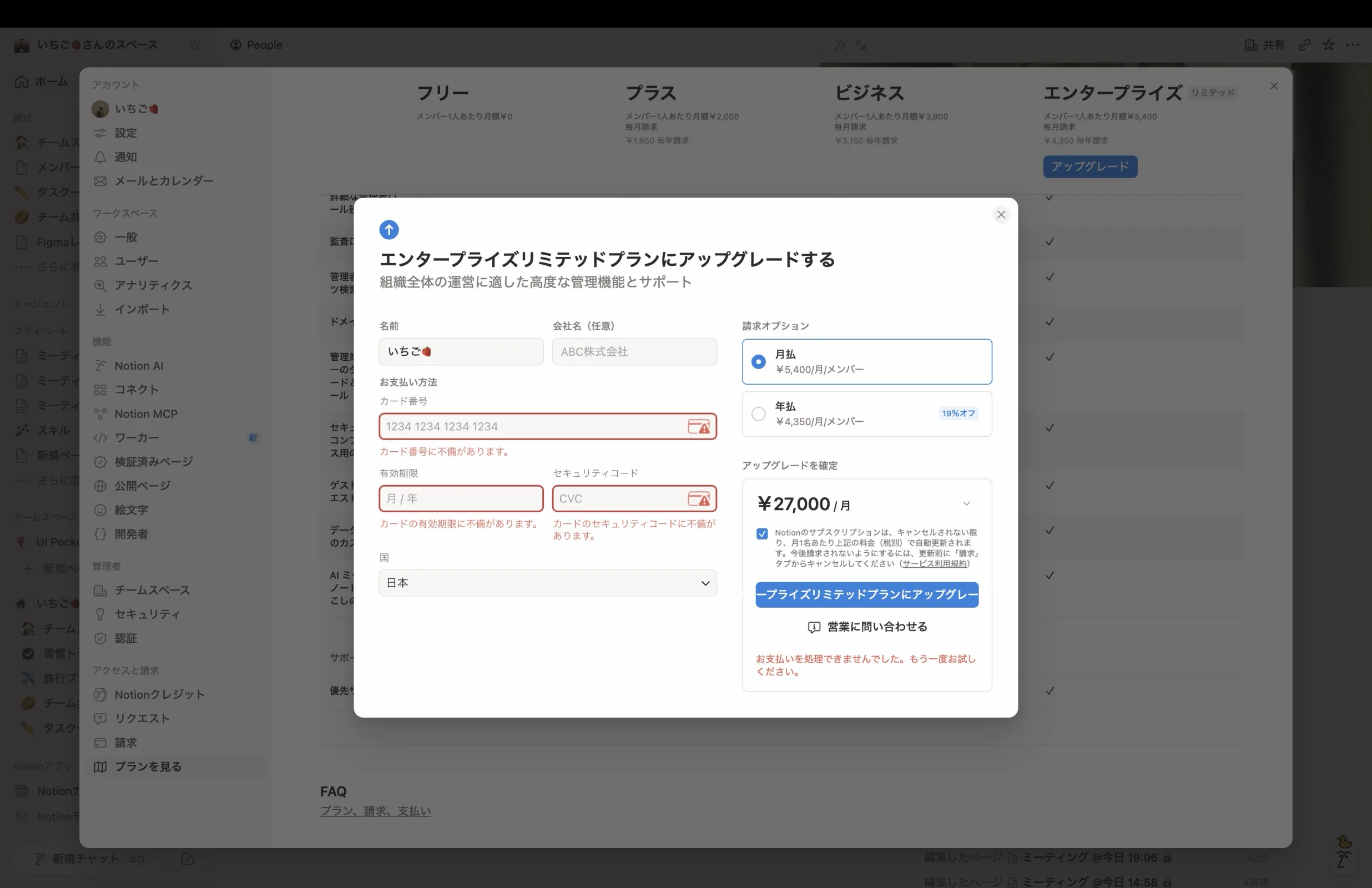Click the ワーカー code brackets icon

coord(100,438)
